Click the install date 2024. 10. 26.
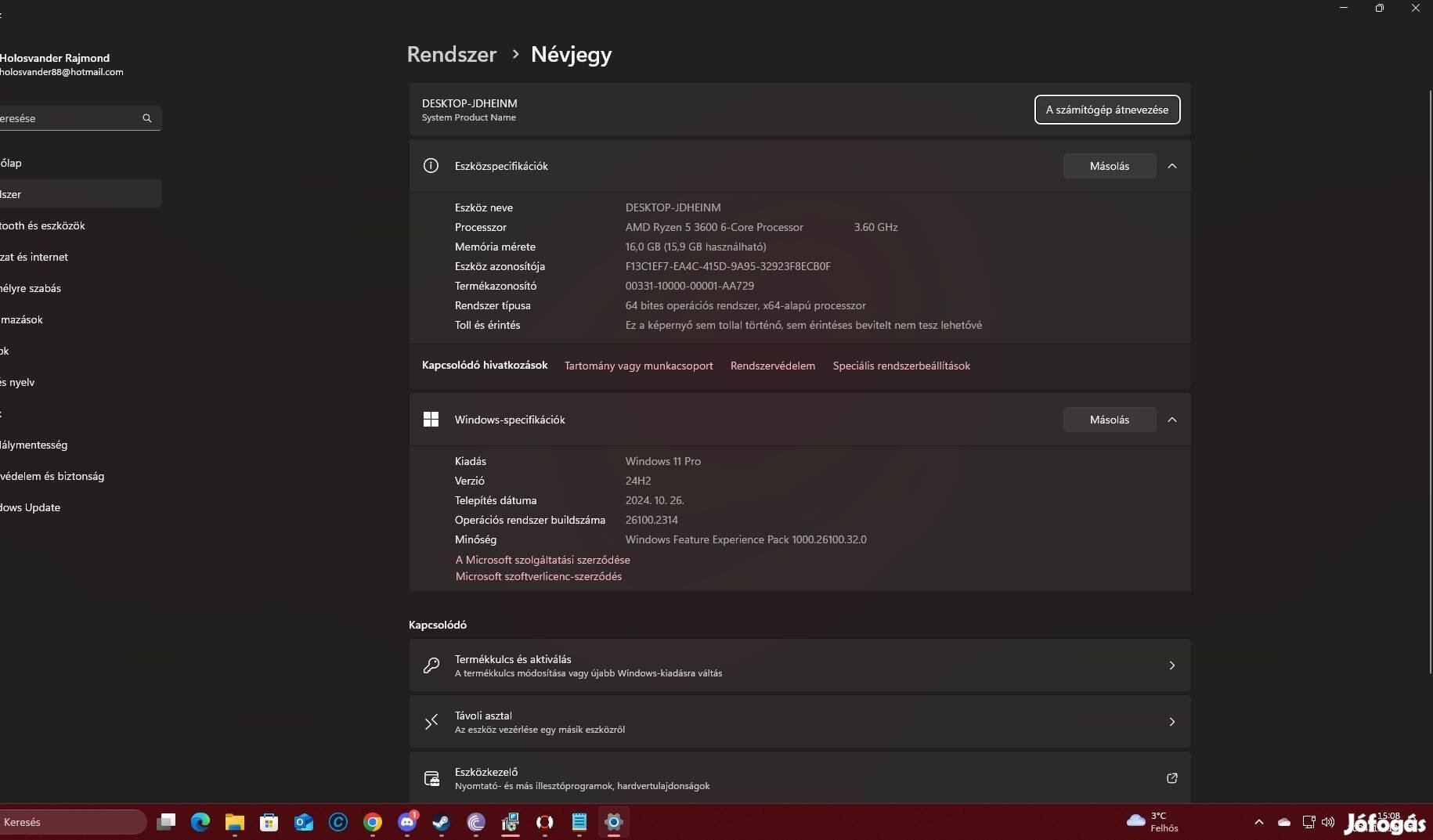The image size is (1433, 840). point(654,500)
